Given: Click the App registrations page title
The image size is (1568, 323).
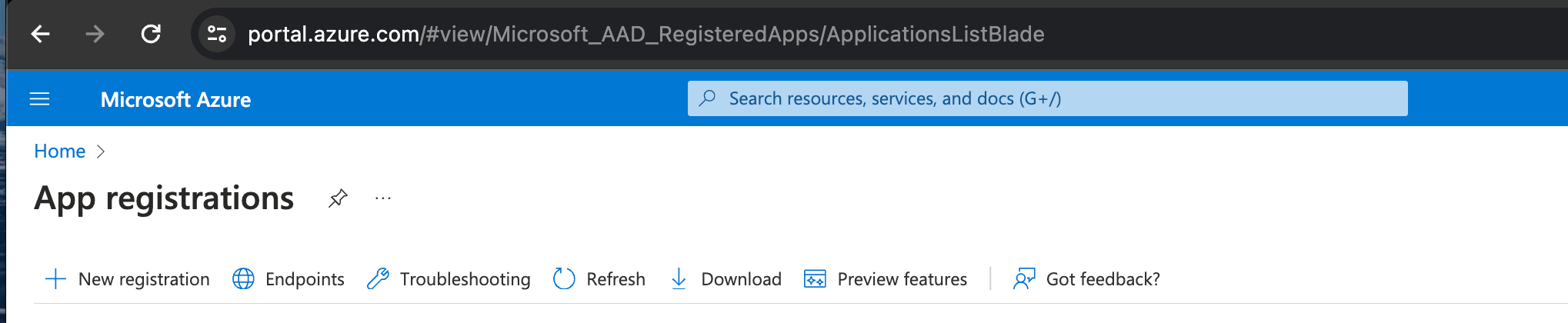Looking at the screenshot, I should click(164, 198).
